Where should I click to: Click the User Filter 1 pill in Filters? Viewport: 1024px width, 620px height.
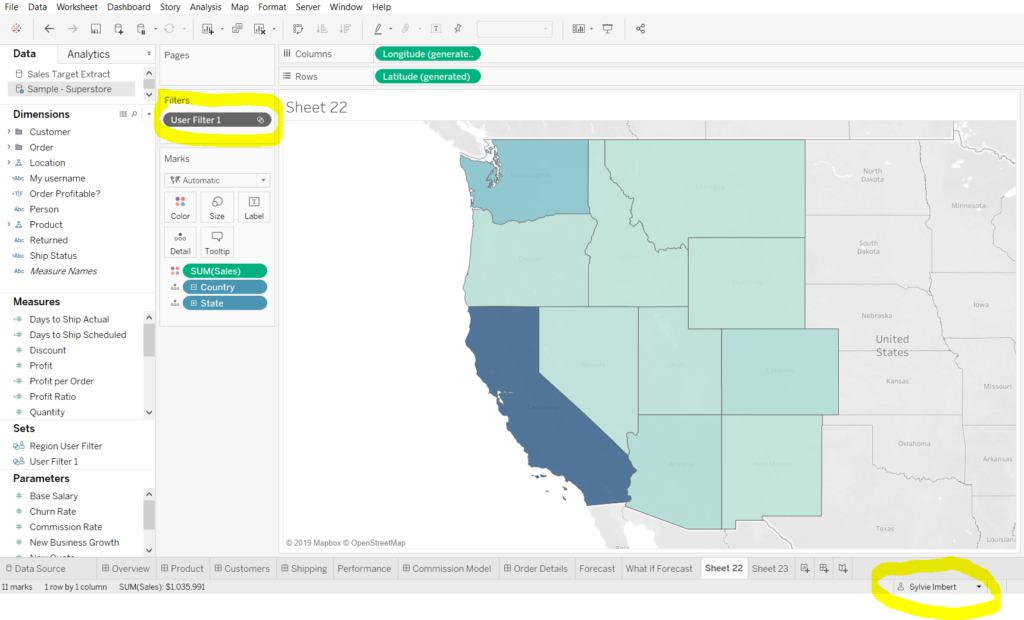[x=217, y=120]
